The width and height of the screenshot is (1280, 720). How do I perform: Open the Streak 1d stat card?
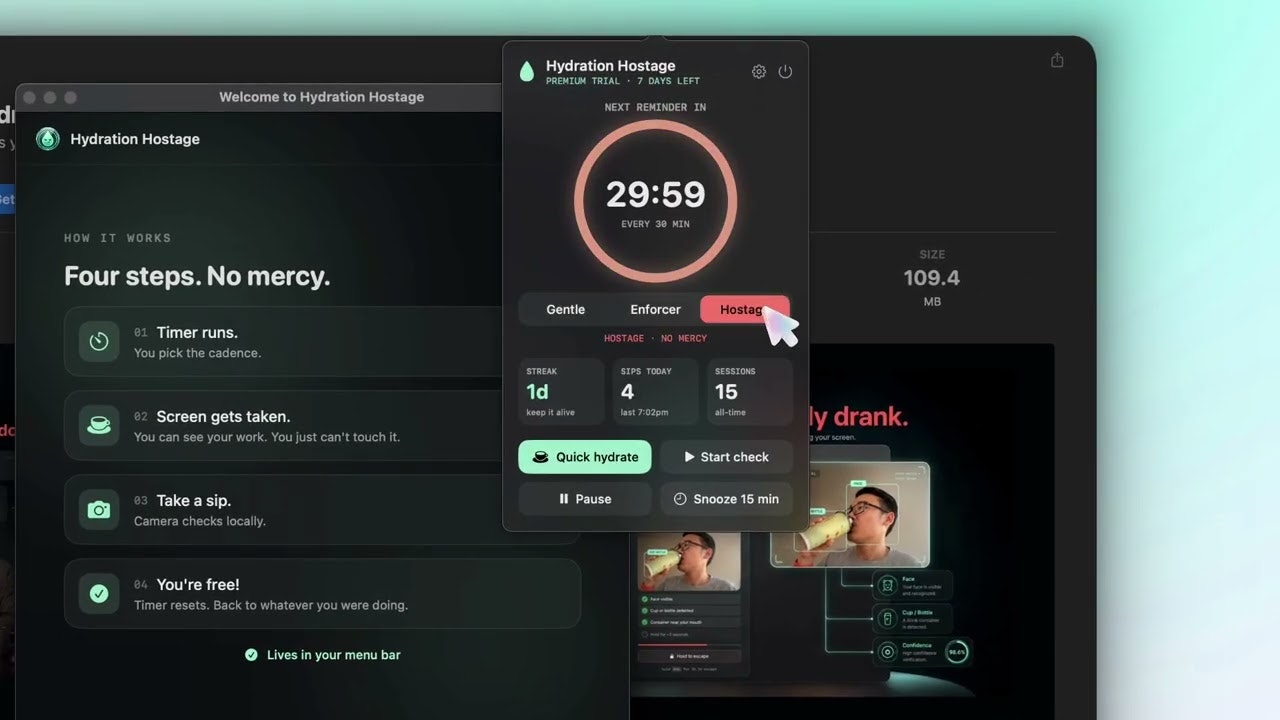point(561,392)
